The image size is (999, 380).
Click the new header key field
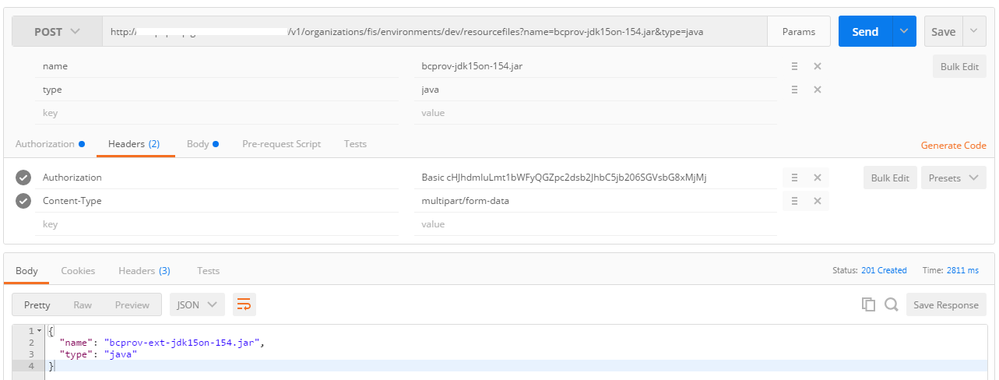point(217,224)
